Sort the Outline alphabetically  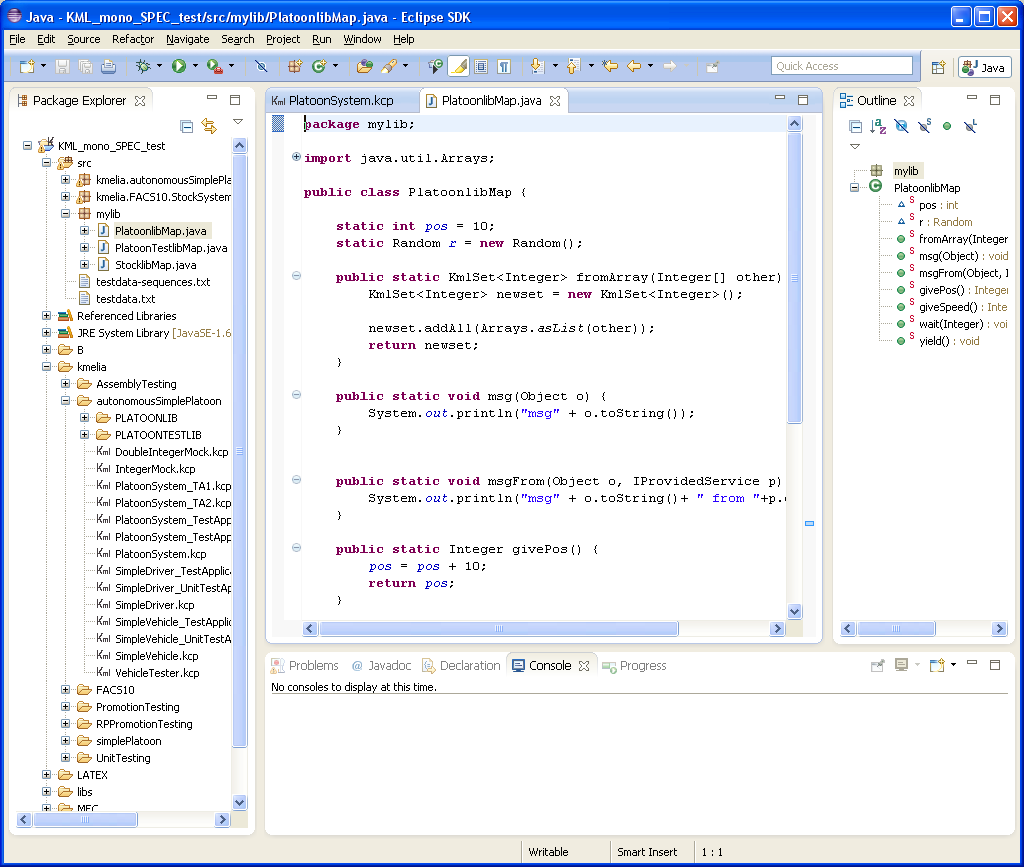877,126
